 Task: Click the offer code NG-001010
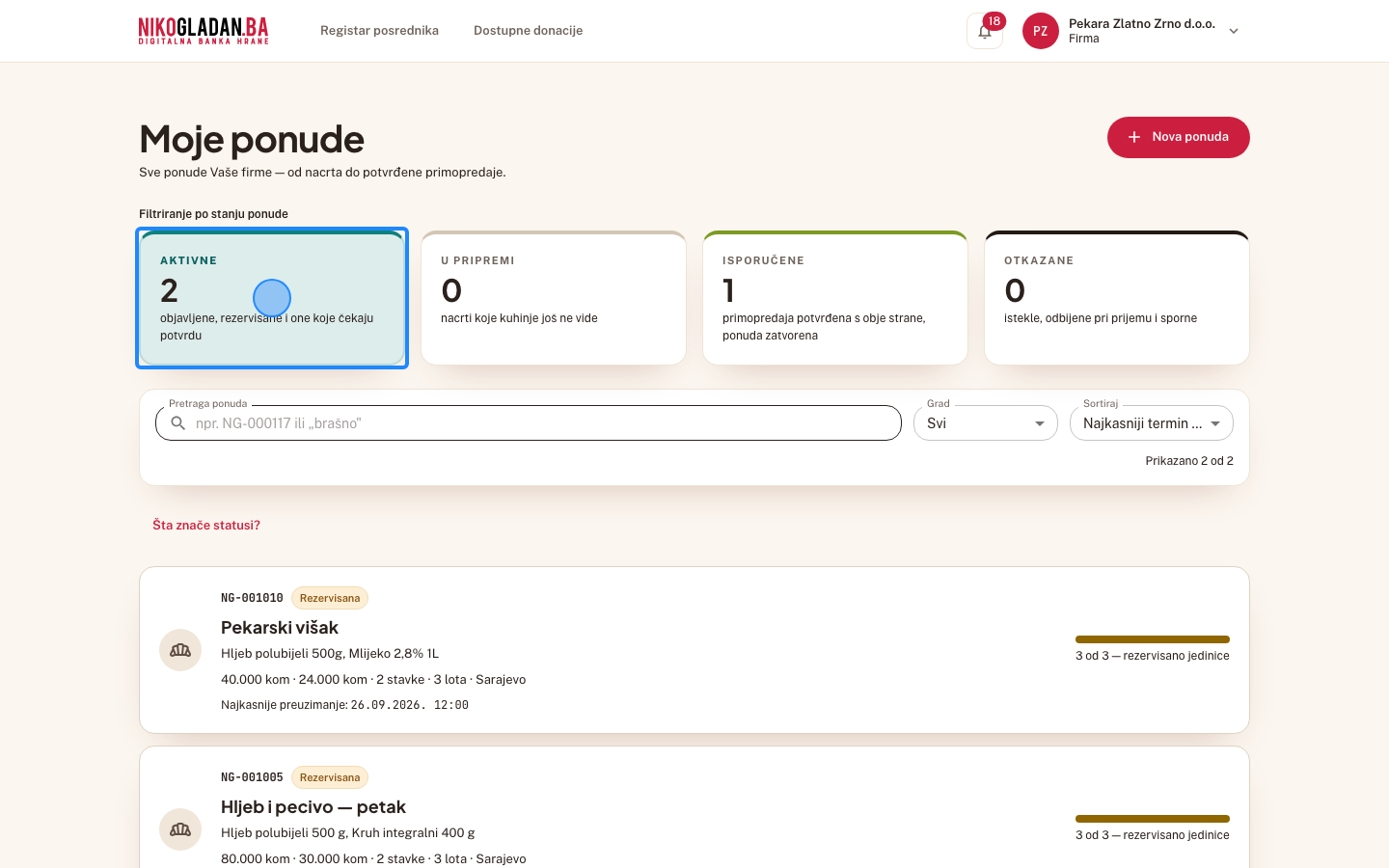(x=252, y=598)
